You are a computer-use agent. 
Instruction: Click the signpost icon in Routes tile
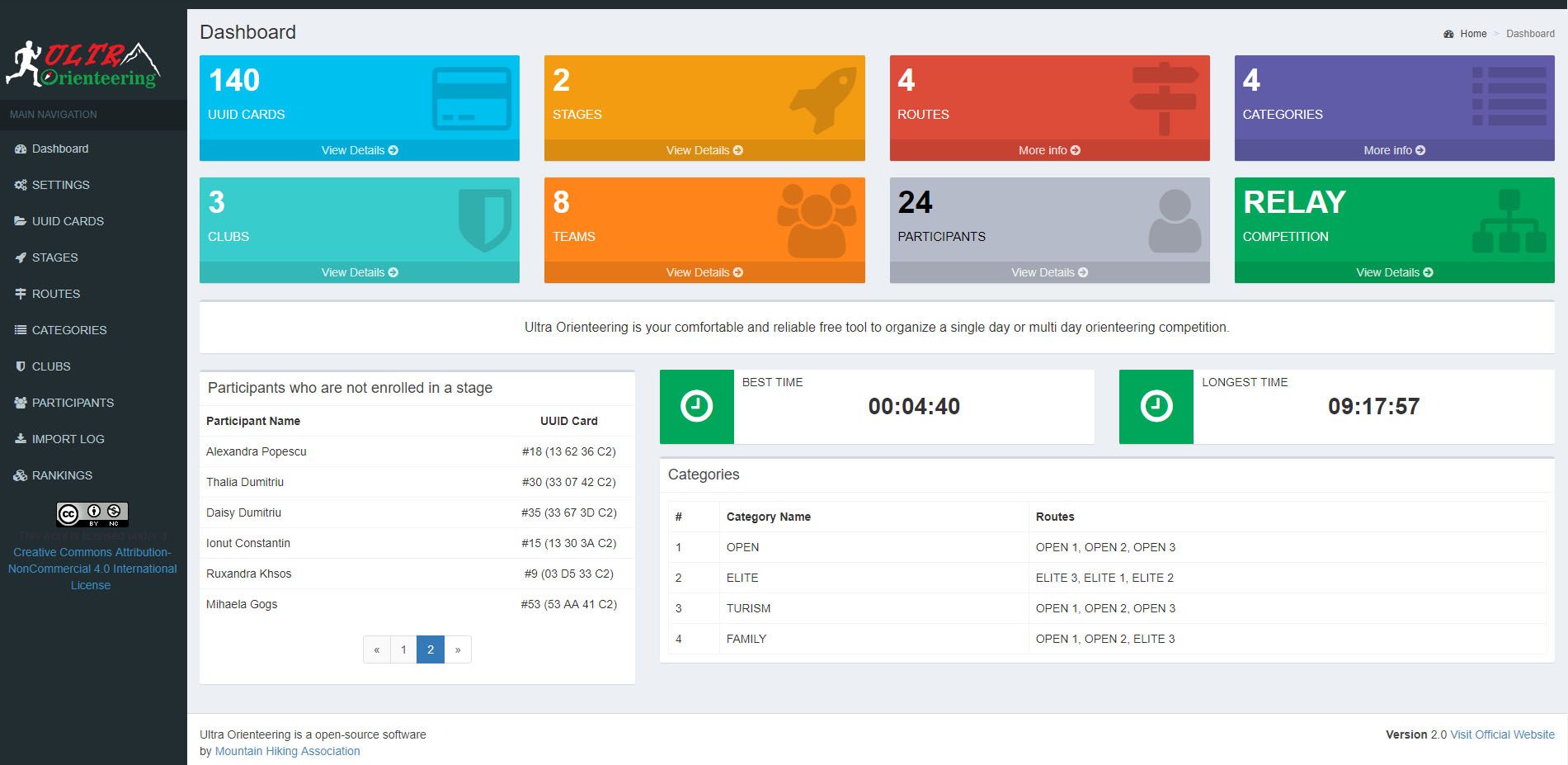[1164, 99]
